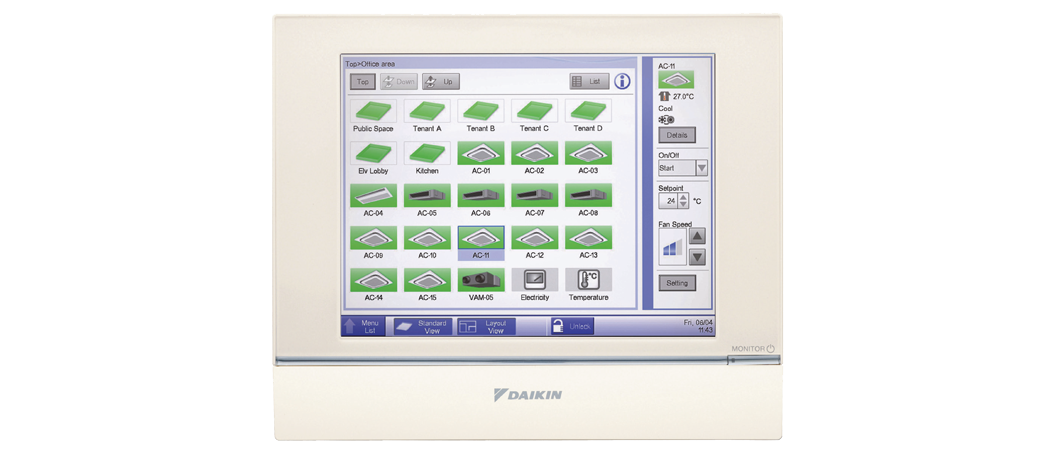
Task: Select the AC-01 cassette unit icon
Action: [481, 153]
